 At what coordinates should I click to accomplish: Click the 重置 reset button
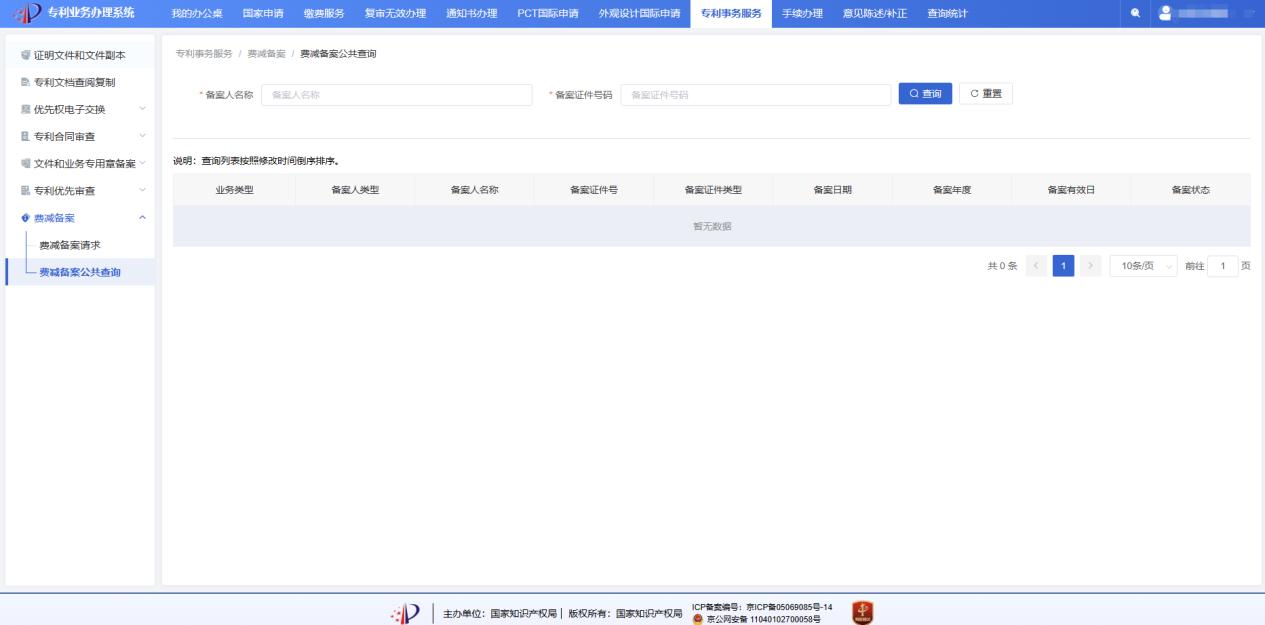[986, 94]
